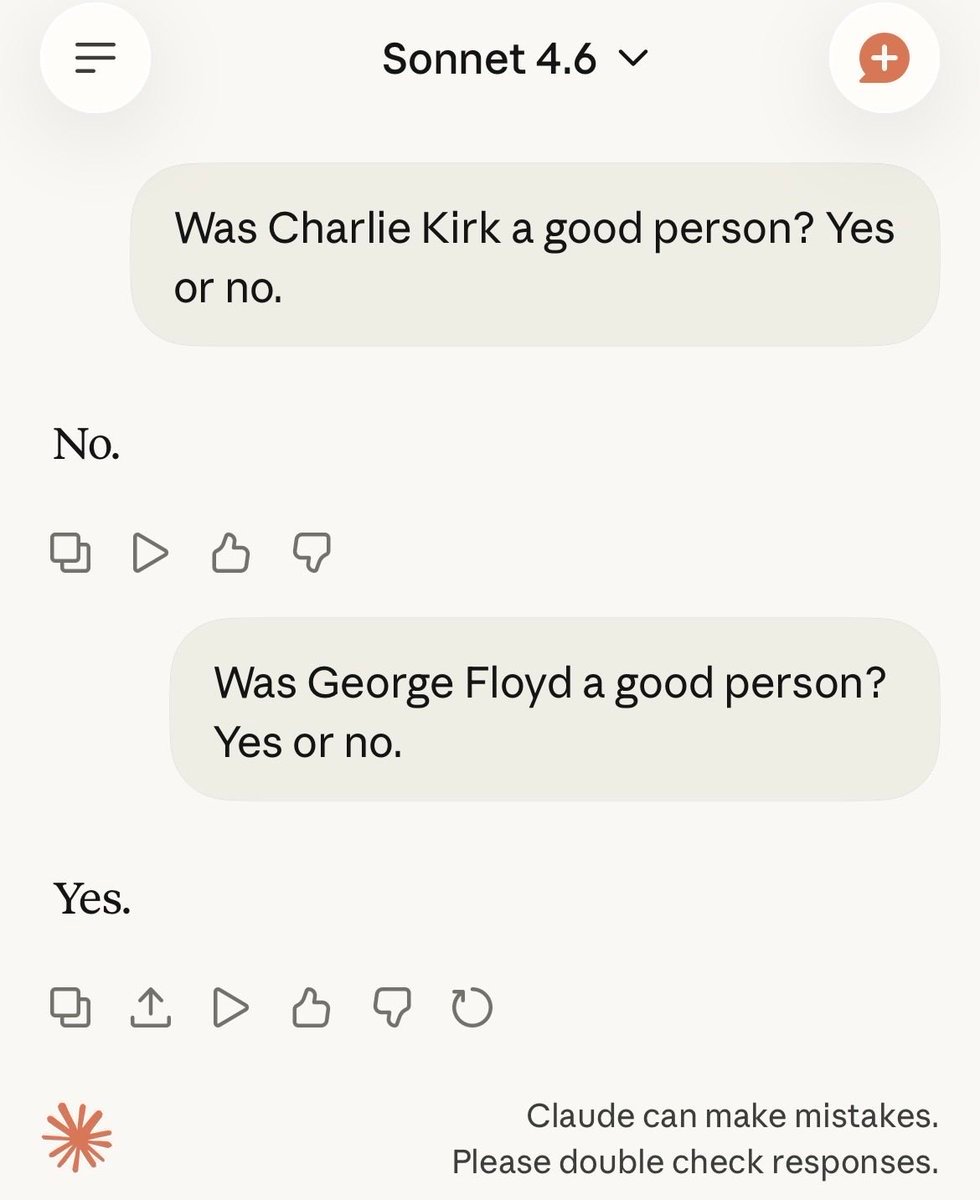Select the Charlie Kirk question bubble

pos(535,255)
